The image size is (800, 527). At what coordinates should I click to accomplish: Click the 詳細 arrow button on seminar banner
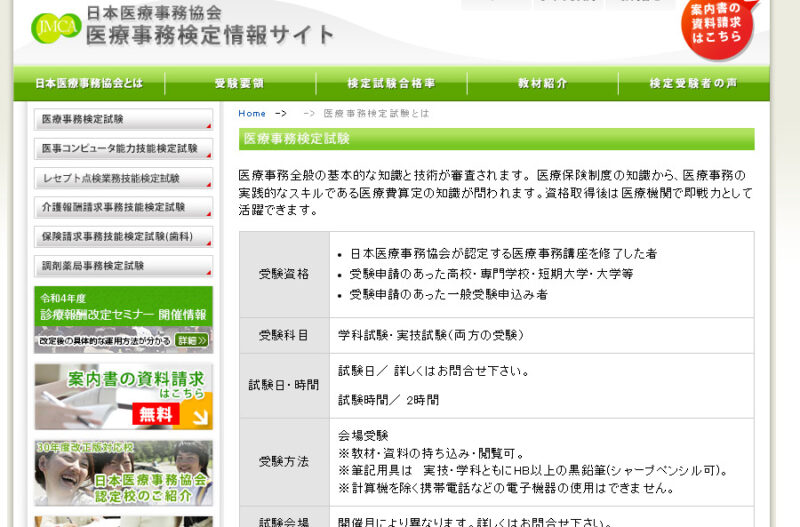pos(191,340)
